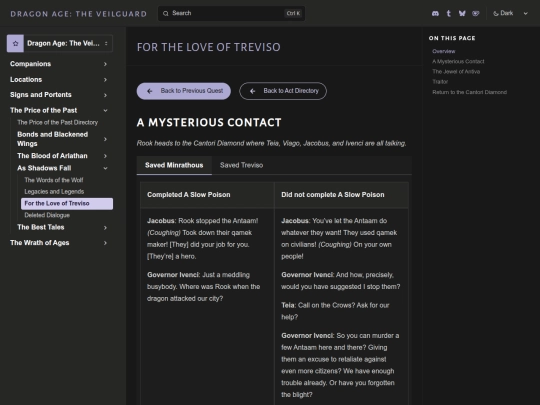This screenshot has height=405, width=540.
Task: Click the arrow icon in Back to Act Directory
Action: 252,91
